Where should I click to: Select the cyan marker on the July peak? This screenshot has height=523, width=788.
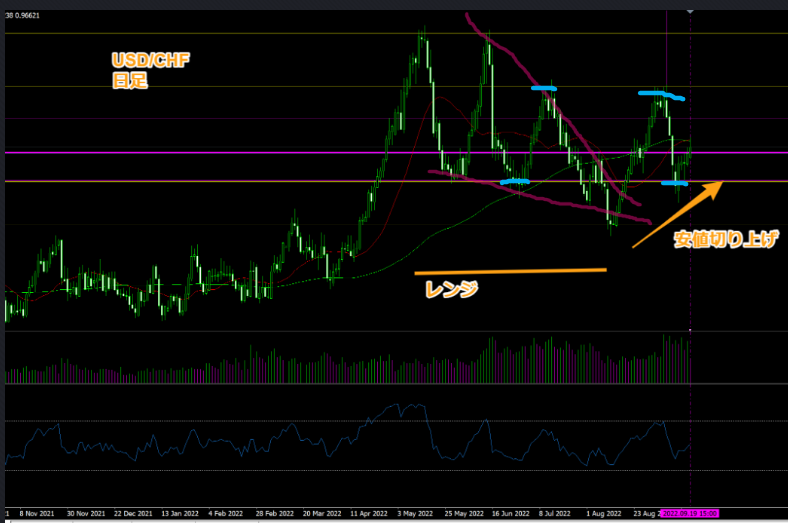tap(544, 88)
